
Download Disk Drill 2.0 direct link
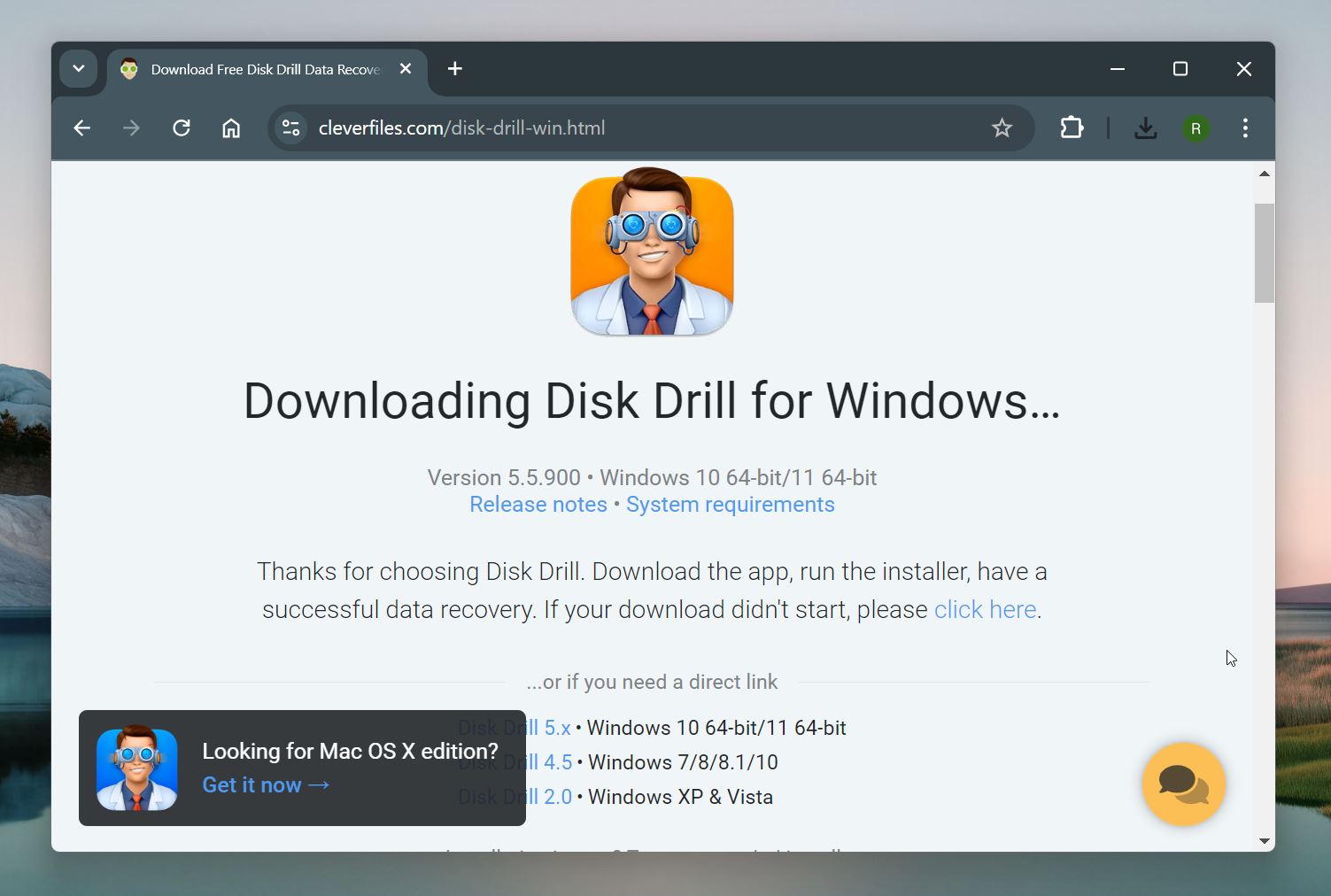515,797
